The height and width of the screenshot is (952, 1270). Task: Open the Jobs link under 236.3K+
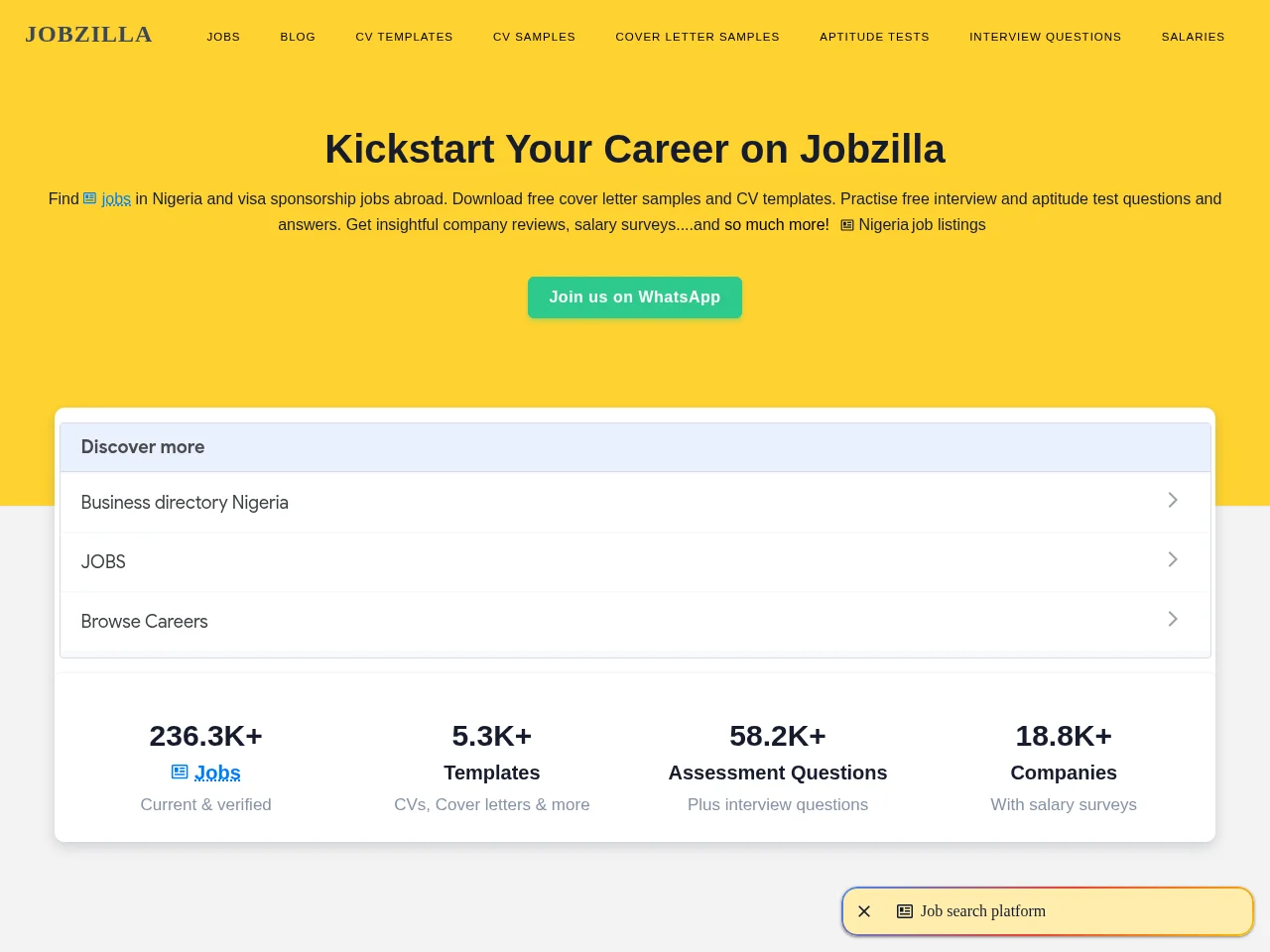pos(217,773)
